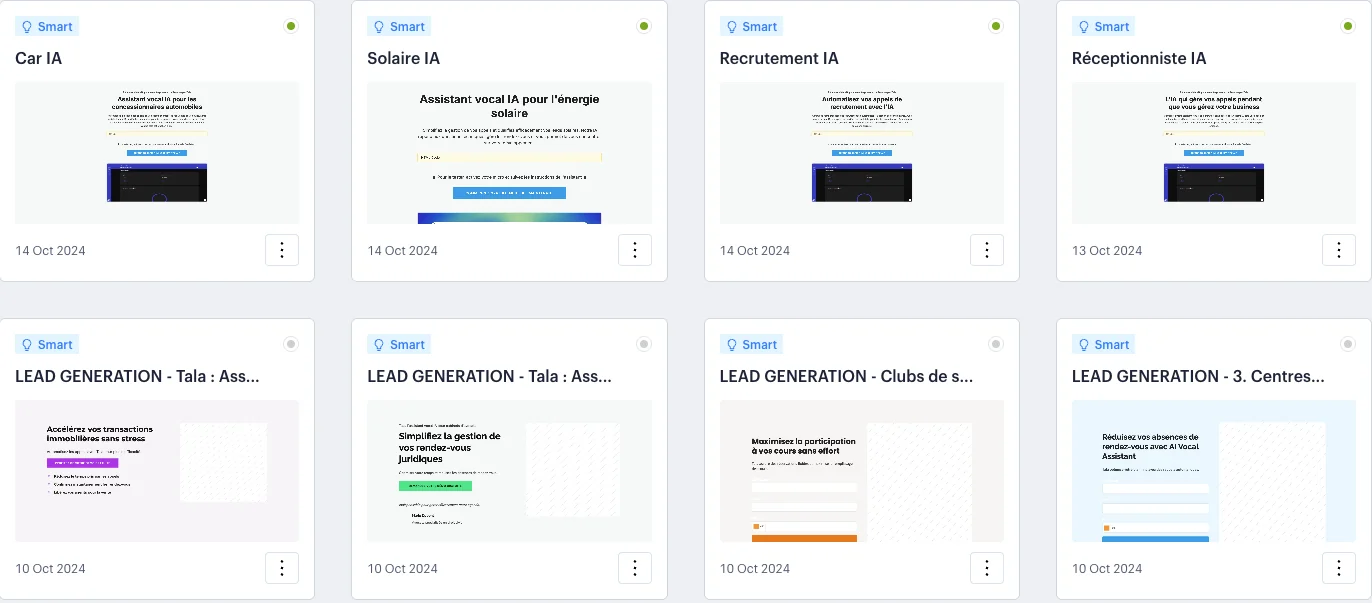Image resolution: width=1372 pixels, height=603 pixels.
Task: Click grey status dot on Simplifiez la gestion card
Action: click(644, 344)
